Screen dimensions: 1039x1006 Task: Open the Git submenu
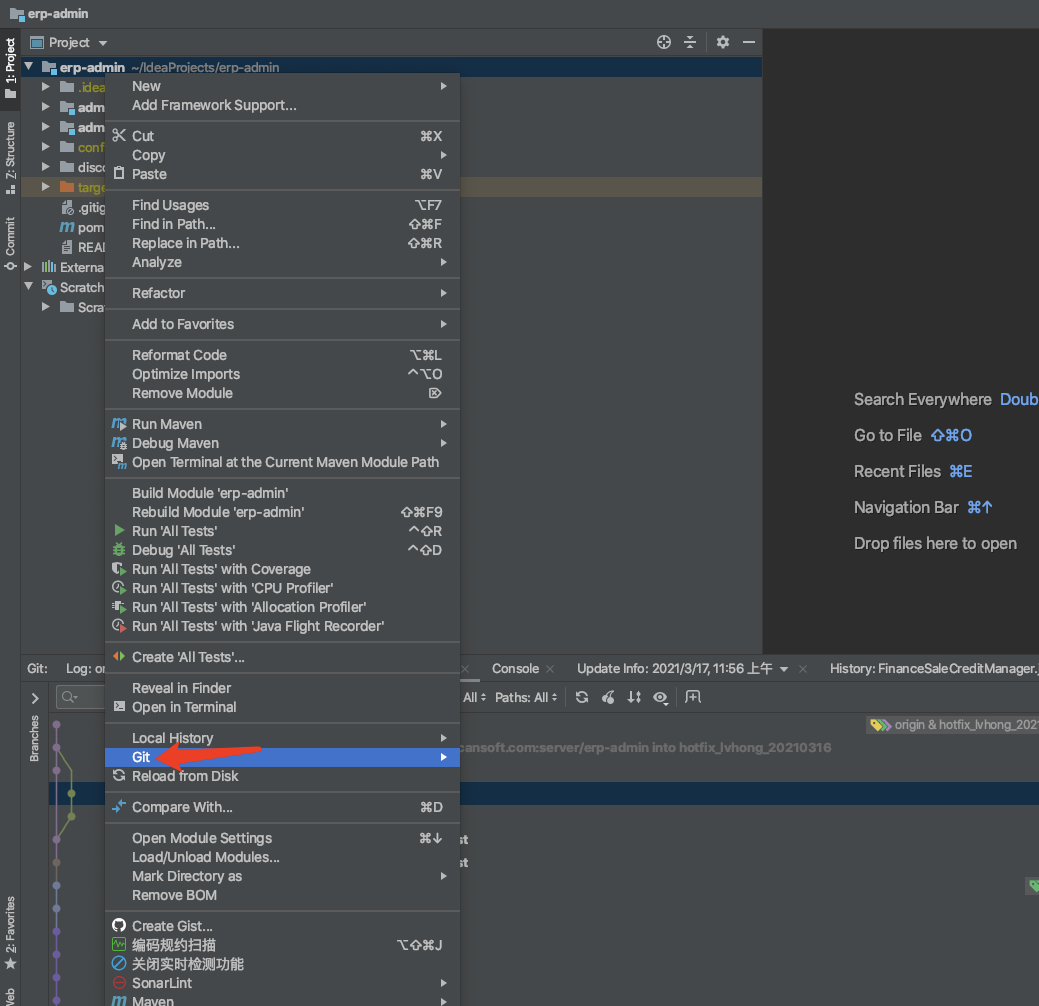(x=282, y=757)
